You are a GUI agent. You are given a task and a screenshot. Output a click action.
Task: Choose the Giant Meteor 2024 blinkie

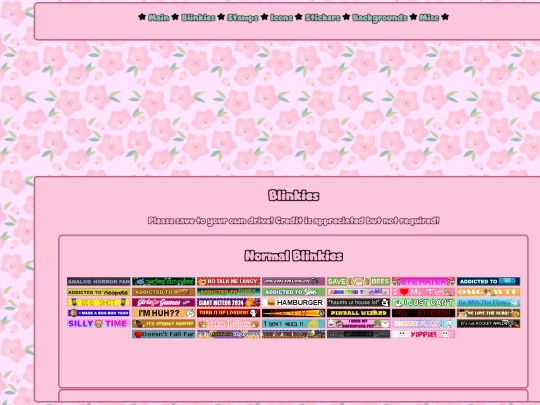click(x=228, y=302)
